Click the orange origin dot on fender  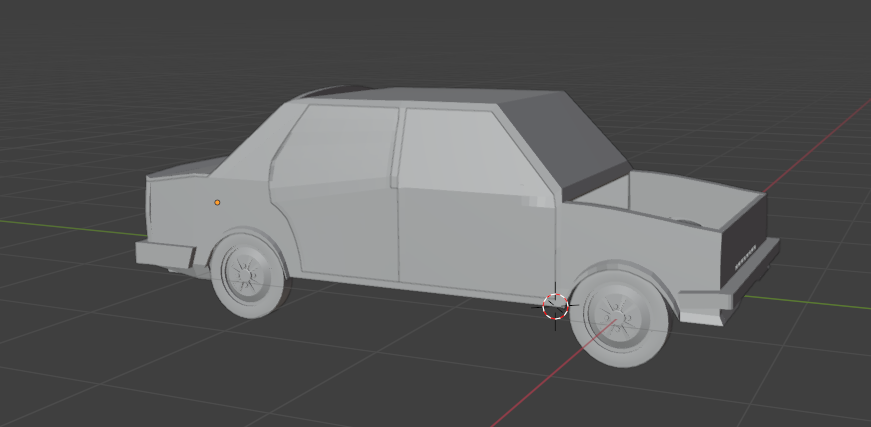click(x=217, y=202)
